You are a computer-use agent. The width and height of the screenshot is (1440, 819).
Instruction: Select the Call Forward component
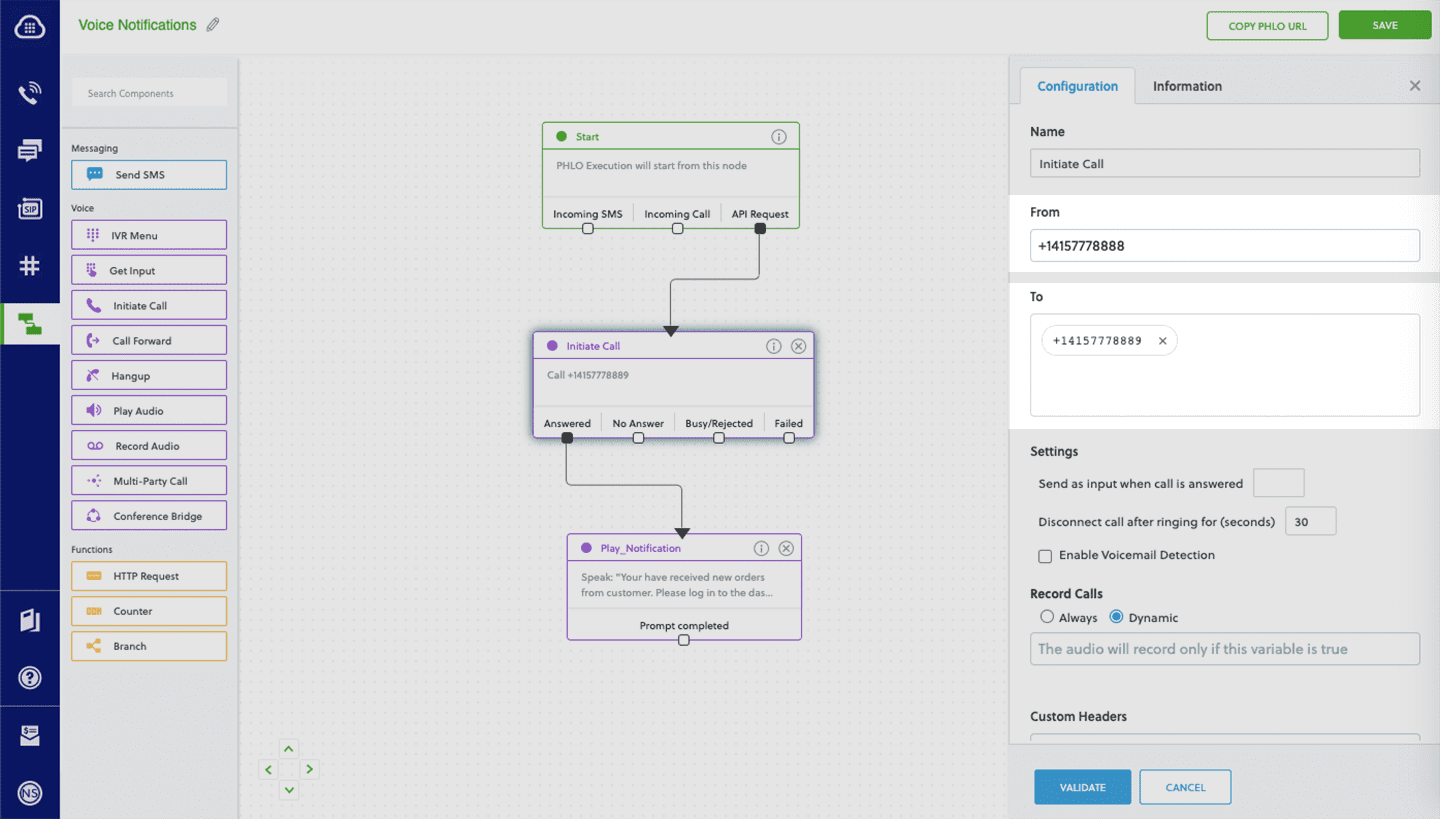(149, 340)
